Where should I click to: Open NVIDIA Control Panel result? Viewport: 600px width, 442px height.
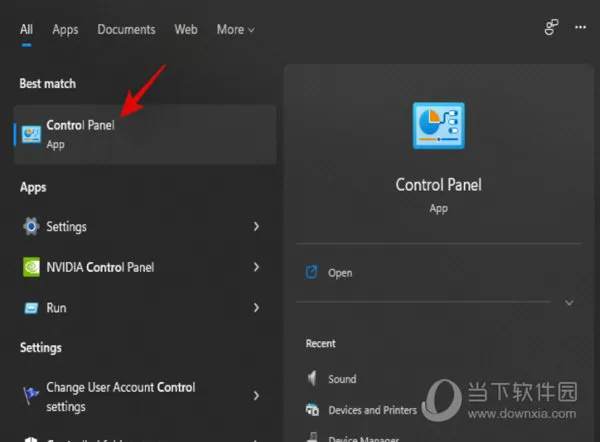pyautogui.click(x=100, y=267)
